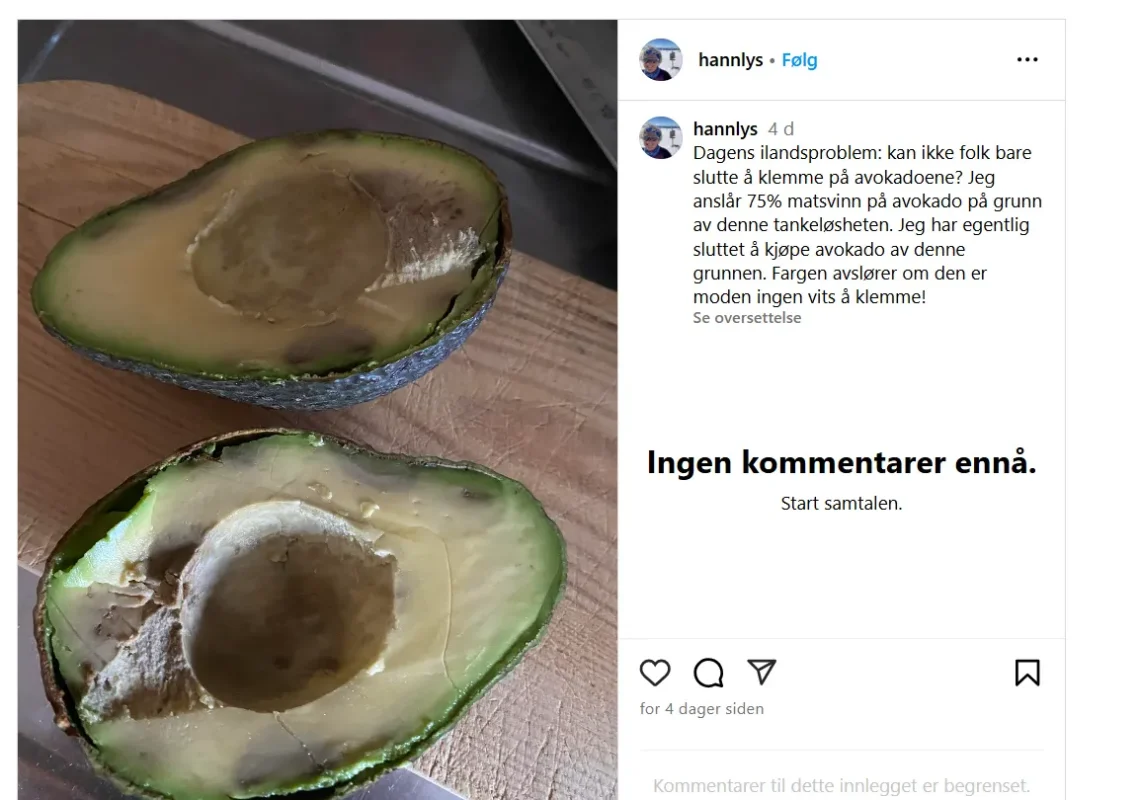The height and width of the screenshot is (800, 1140).
Task: Open hannlys avatar beside the caption
Action: click(660, 137)
